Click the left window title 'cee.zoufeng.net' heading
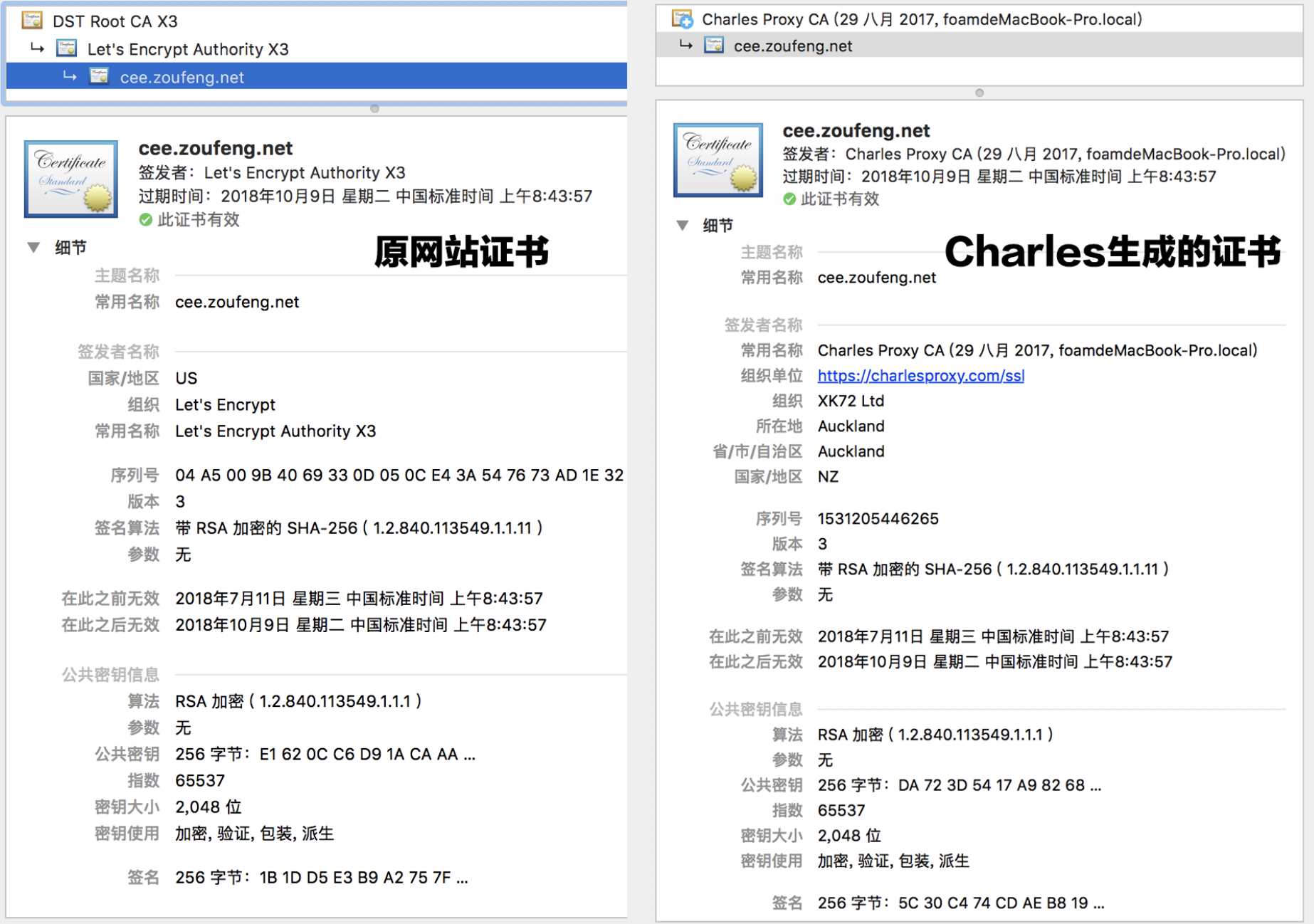 [216, 148]
